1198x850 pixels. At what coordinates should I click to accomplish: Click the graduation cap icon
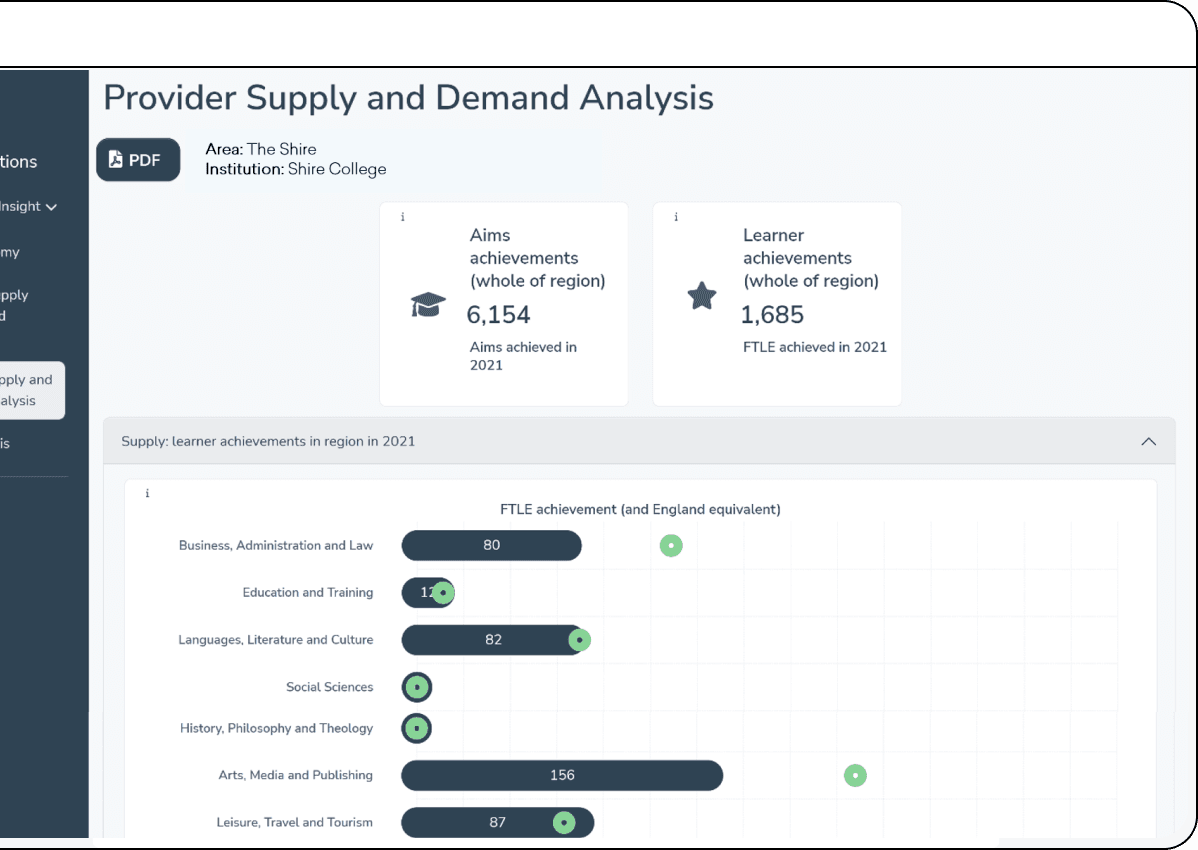[x=428, y=305]
